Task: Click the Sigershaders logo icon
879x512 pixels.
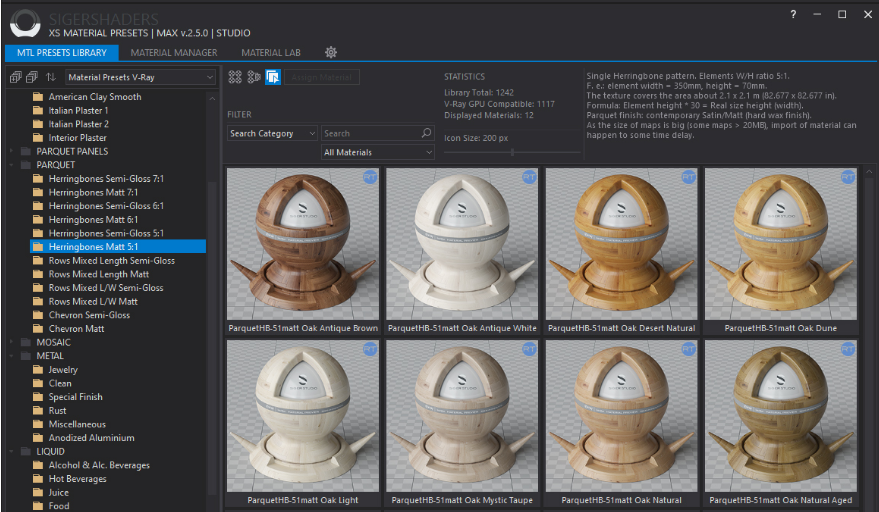Action: pyautogui.click(x=25, y=24)
